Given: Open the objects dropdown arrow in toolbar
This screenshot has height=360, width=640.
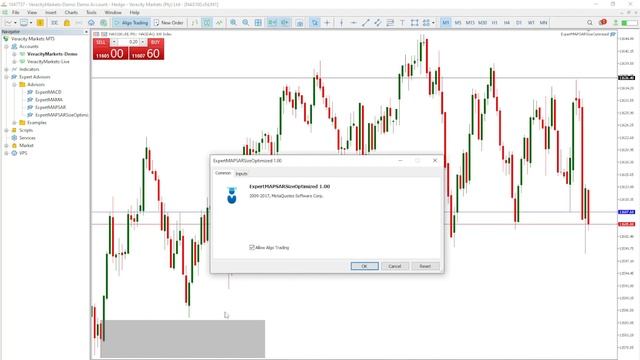Looking at the screenshot, I should point(433,23).
